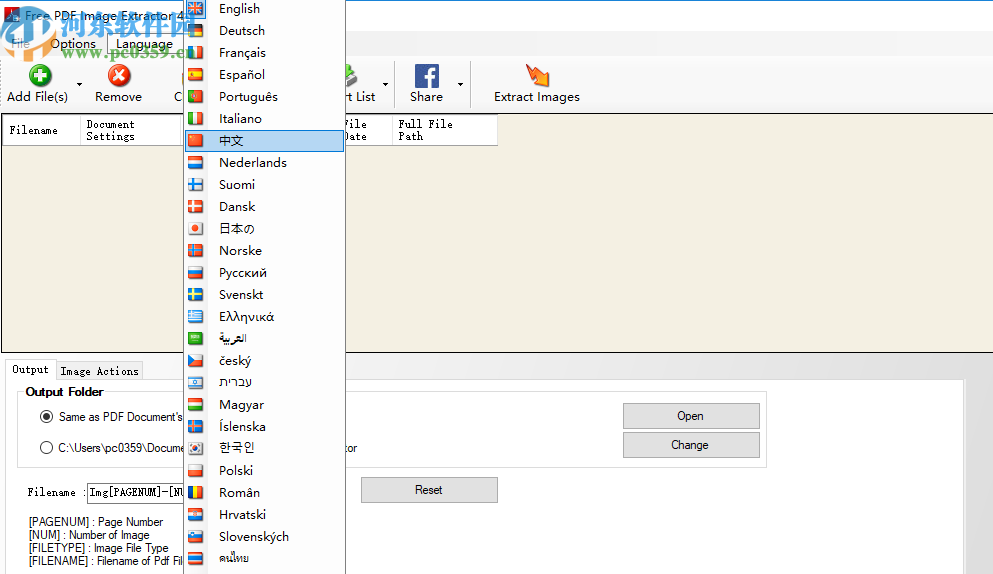Choose the Arabic language entry

[x=265, y=338]
